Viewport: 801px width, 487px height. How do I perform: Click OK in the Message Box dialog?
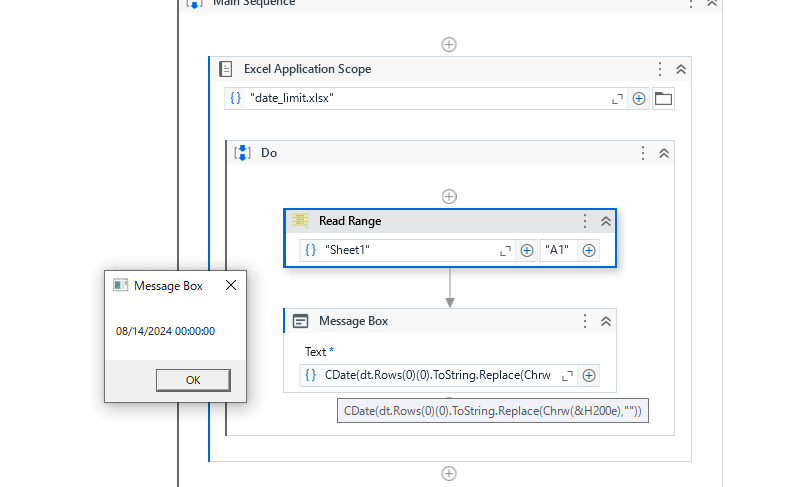click(193, 380)
